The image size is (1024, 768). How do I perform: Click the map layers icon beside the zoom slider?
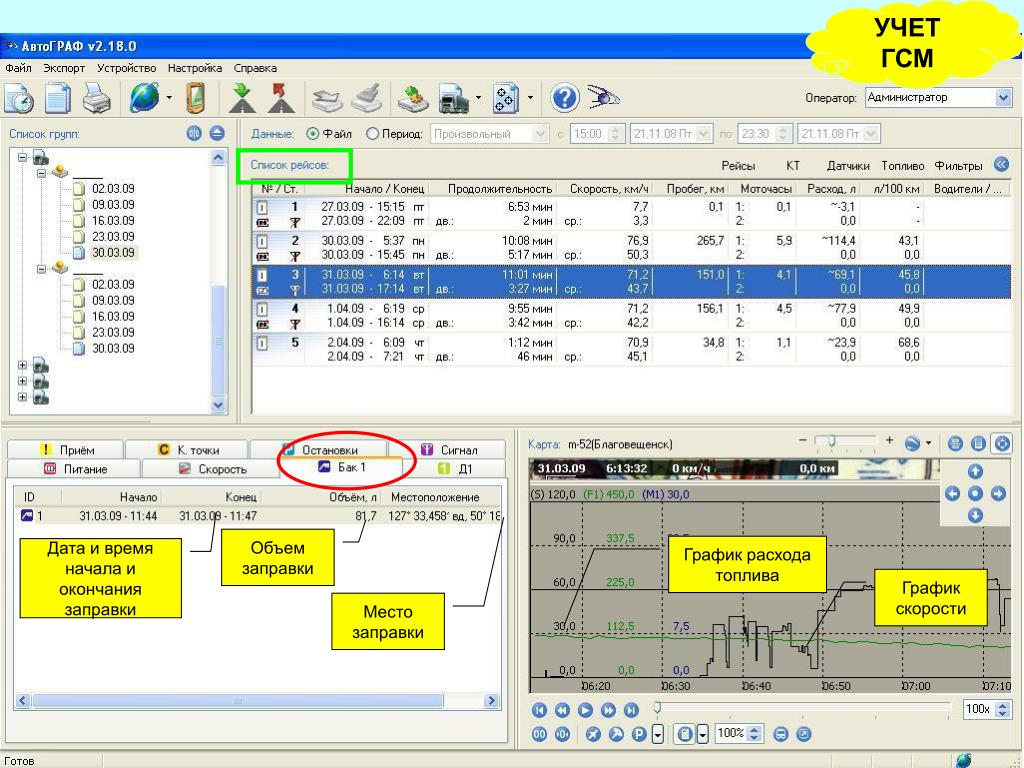[912, 444]
